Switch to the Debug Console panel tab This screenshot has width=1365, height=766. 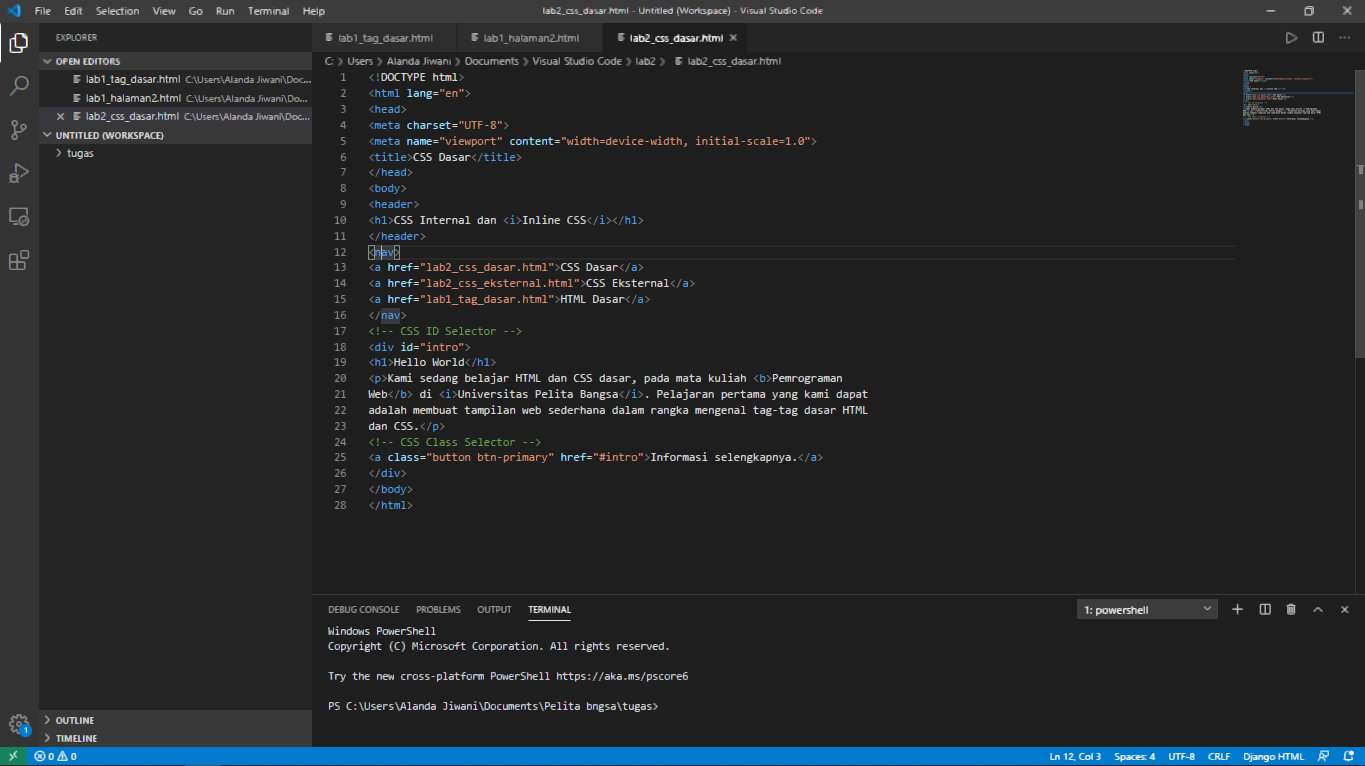[x=363, y=609]
